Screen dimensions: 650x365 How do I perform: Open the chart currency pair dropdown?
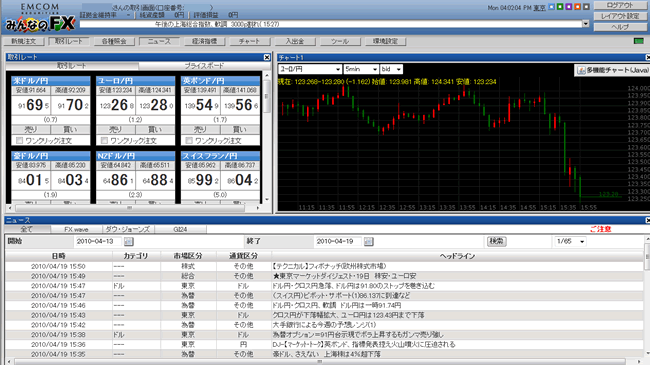(x=310, y=69)
